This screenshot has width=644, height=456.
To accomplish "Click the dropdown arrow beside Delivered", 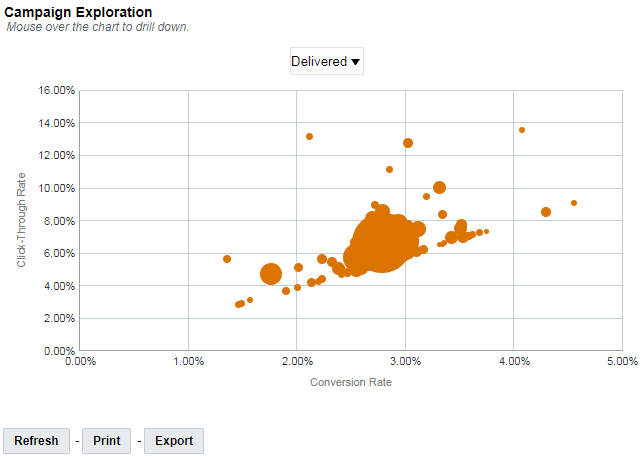I will tap(356, 62).
